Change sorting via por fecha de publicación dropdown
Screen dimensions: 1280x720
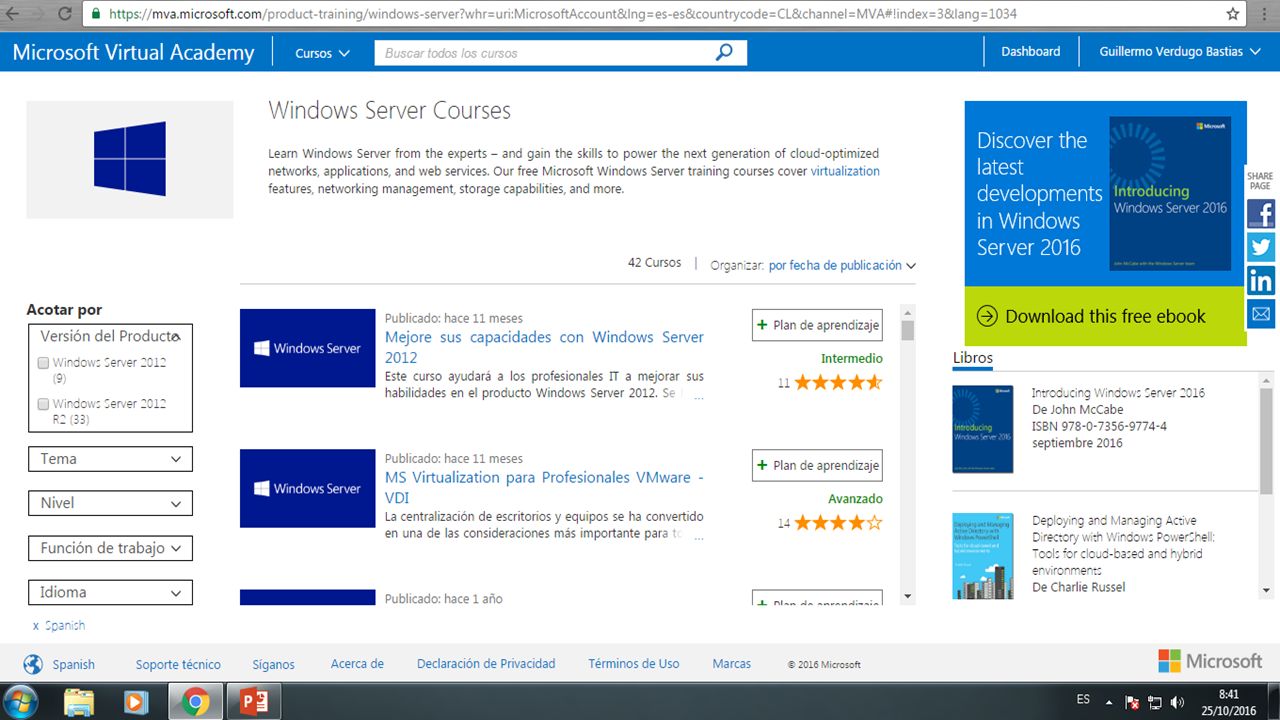pyautogui.click(x=842, y=265)
